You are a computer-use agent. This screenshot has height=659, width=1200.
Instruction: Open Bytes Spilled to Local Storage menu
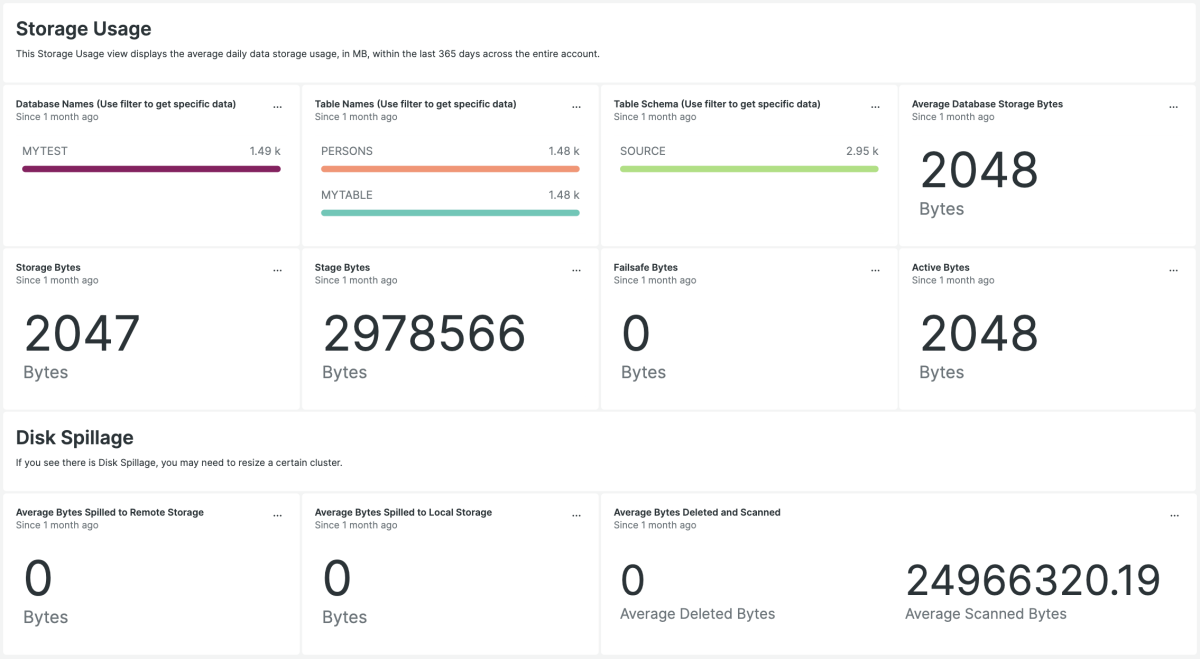tap(577, 515)
